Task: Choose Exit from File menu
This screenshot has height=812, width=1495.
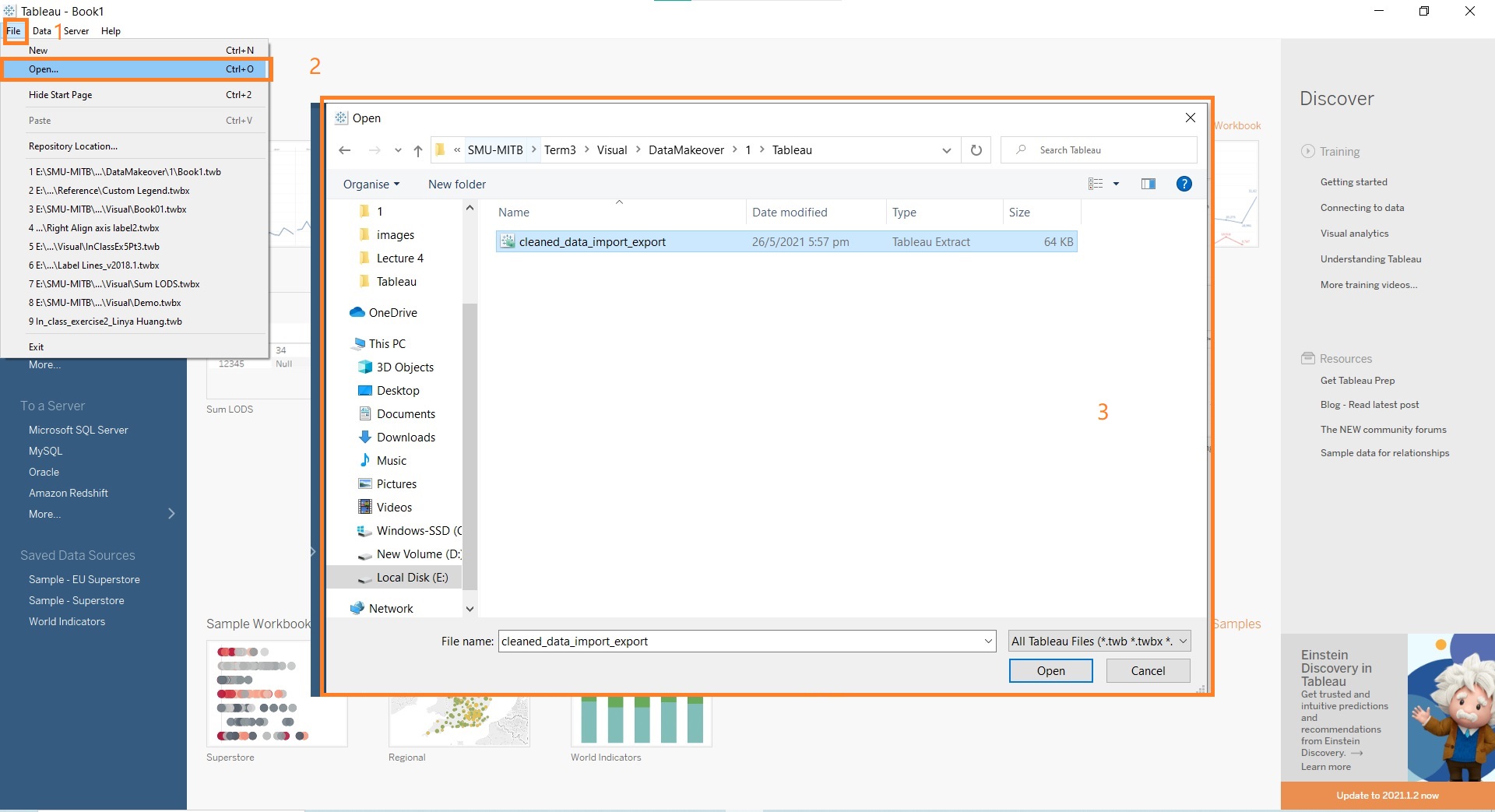Action: tap(135, 346)
